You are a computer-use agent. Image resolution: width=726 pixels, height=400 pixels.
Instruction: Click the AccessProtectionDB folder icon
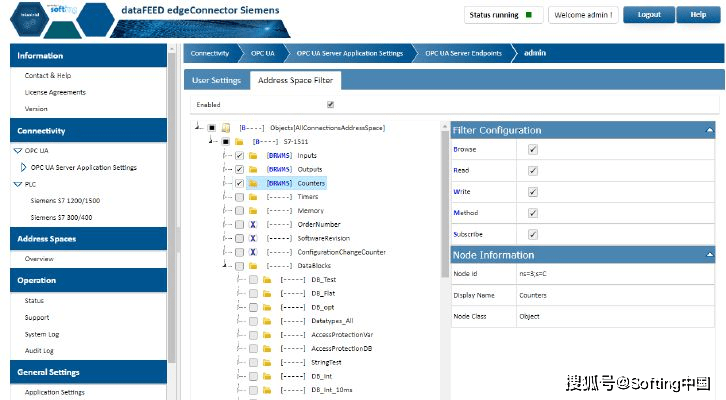point(267,349)
